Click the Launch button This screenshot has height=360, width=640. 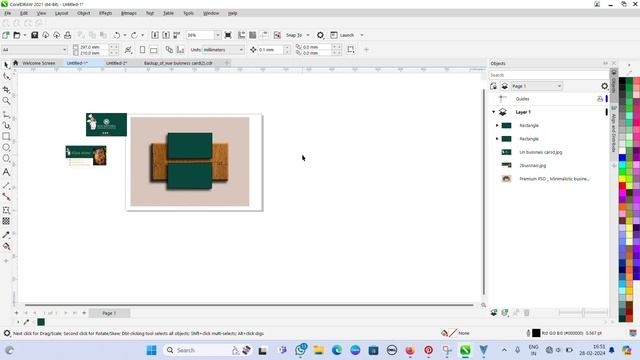click(342, 35)
